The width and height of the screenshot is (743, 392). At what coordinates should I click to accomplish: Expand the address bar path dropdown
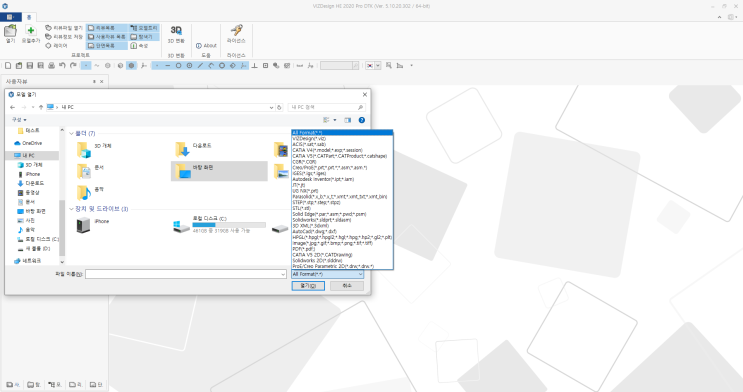click(271, 108)
